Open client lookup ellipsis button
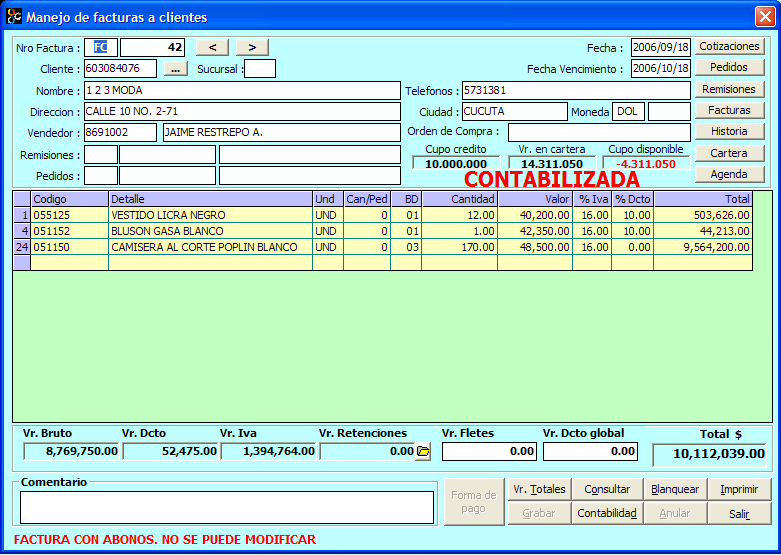Image resolution: width=781 pixels, height=555 pixels. tap(175, 69)
